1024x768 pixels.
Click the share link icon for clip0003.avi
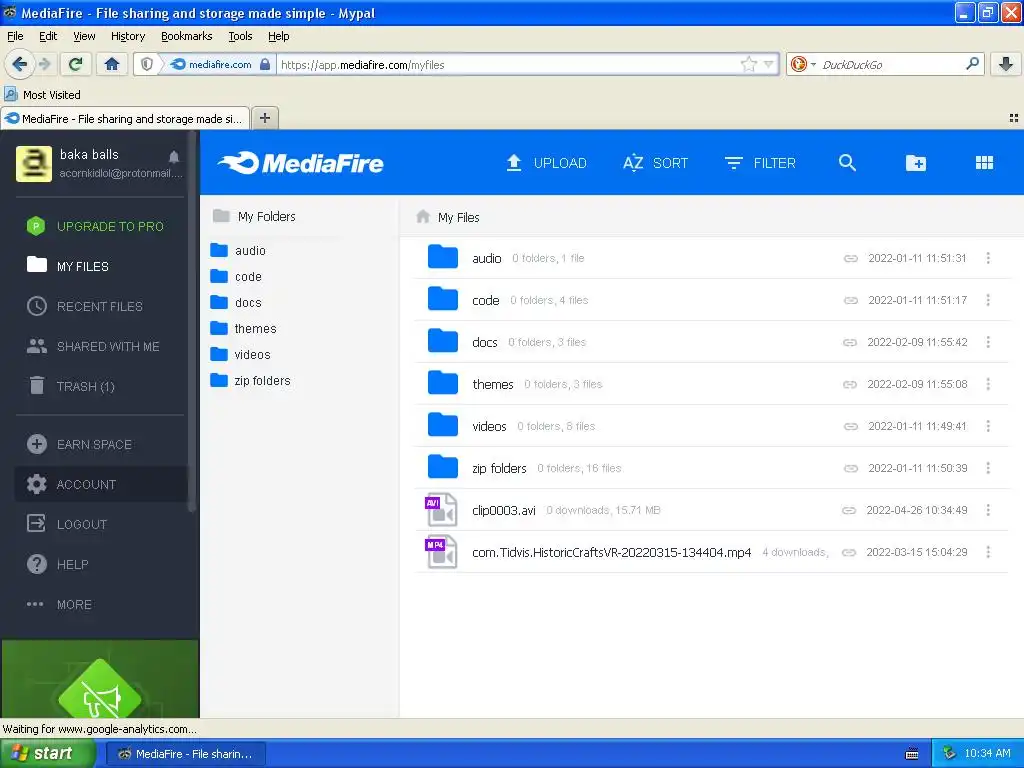[848, 510]
